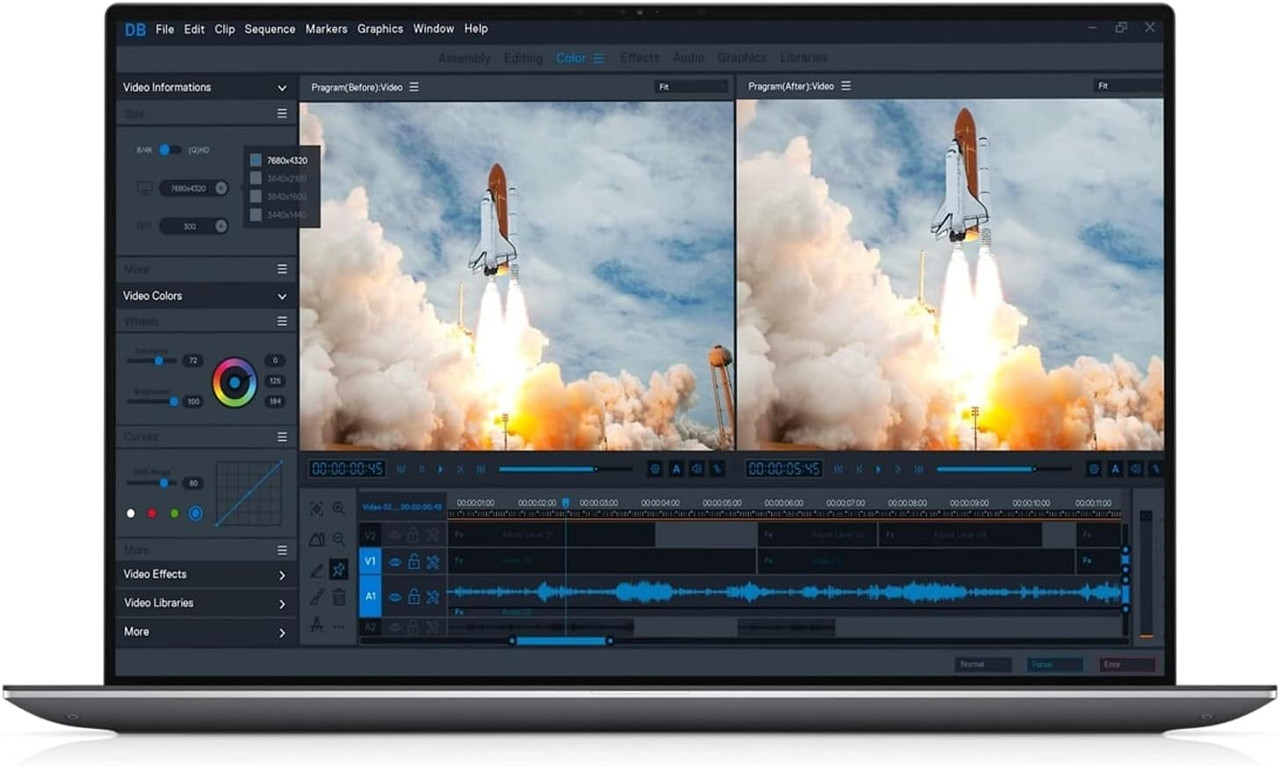1280x766 pixels.
Task: Collapse the Video Informations section
Action: pos(282,88)
